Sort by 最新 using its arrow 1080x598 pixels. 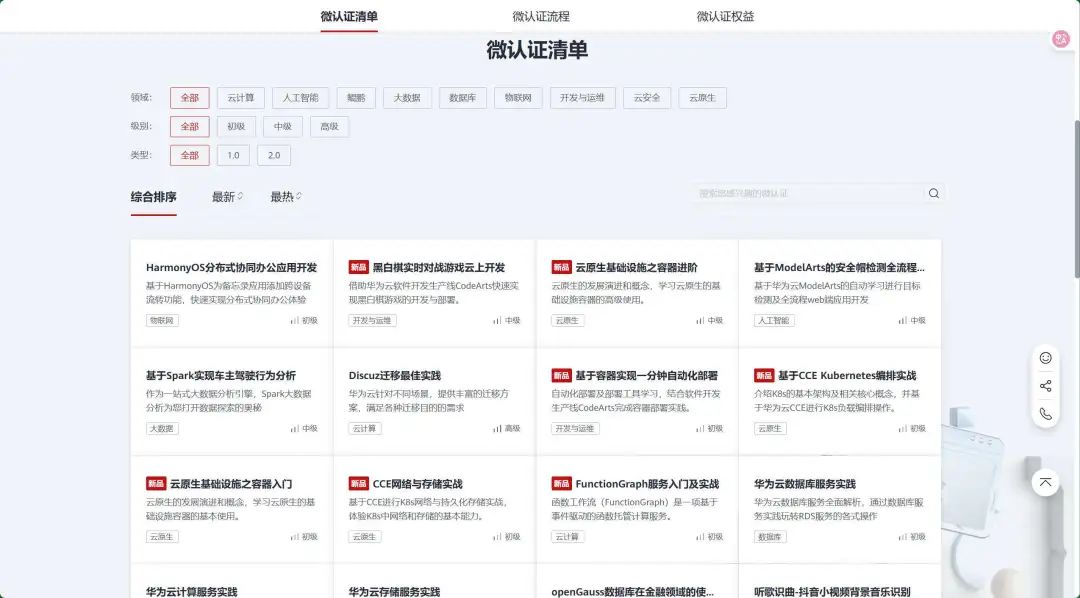240,196
